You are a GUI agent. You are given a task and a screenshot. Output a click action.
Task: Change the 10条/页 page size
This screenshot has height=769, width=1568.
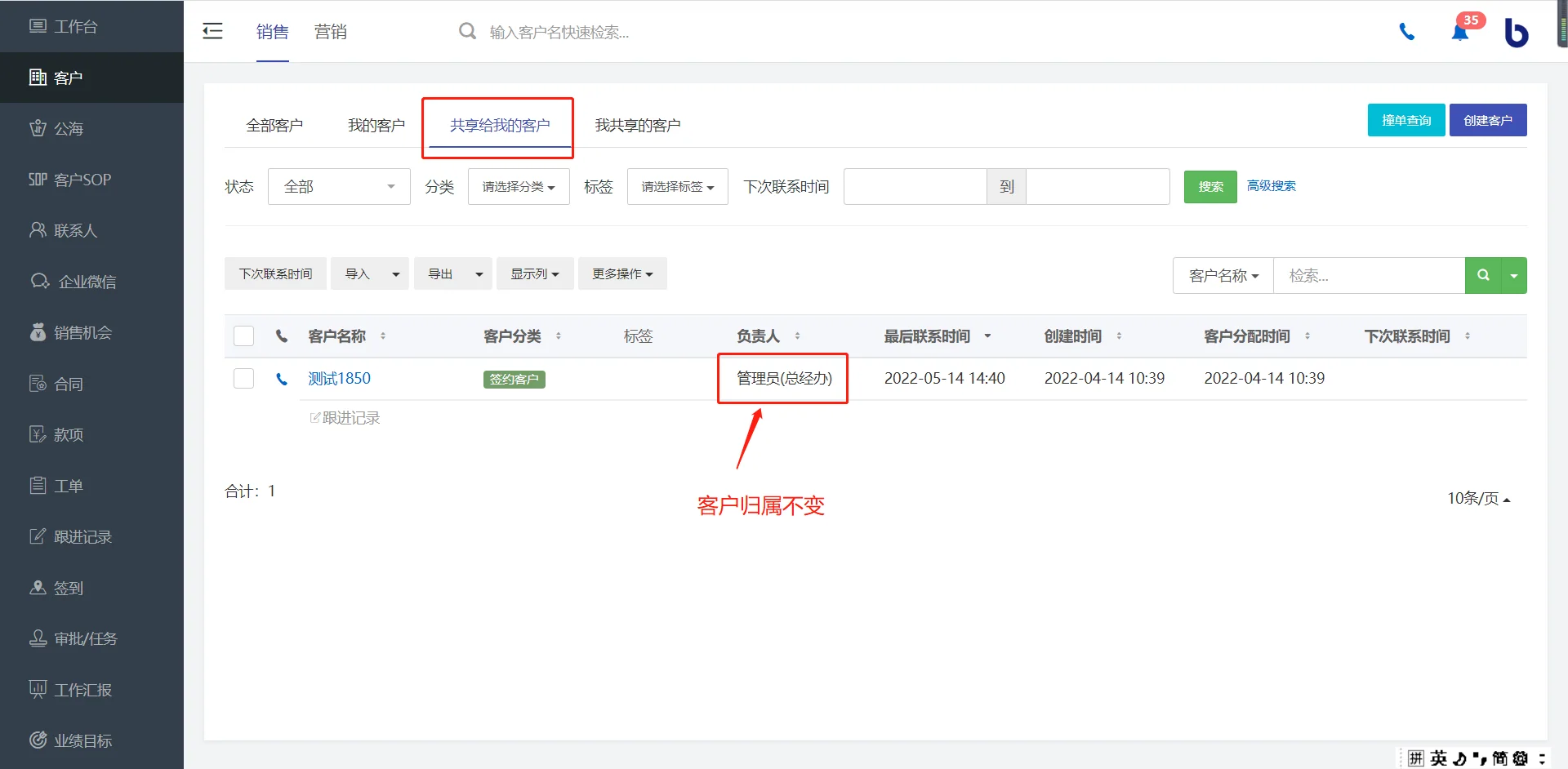click(x=1478, y=498)
